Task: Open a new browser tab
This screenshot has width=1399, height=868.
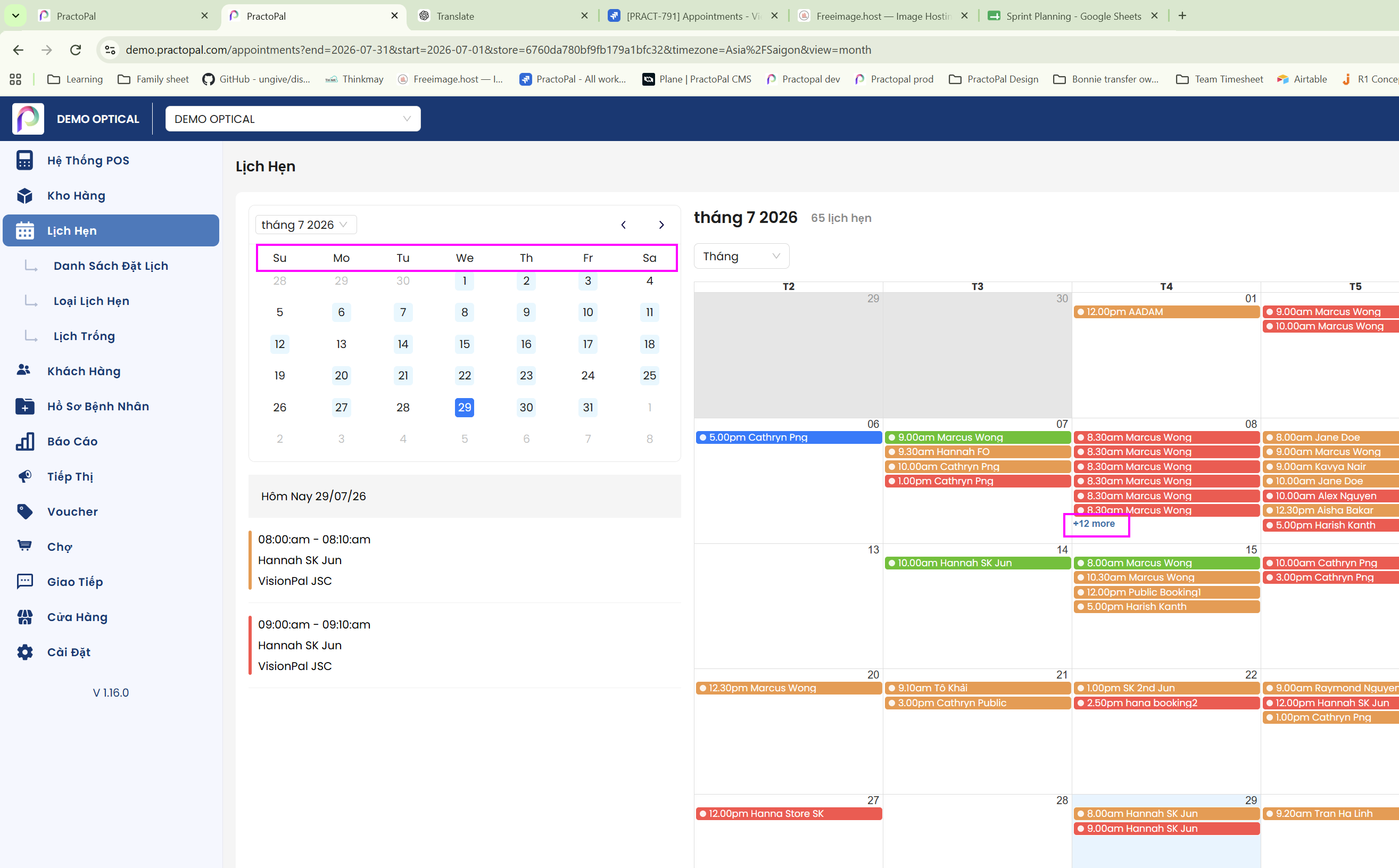Action: pos(1182,15)
